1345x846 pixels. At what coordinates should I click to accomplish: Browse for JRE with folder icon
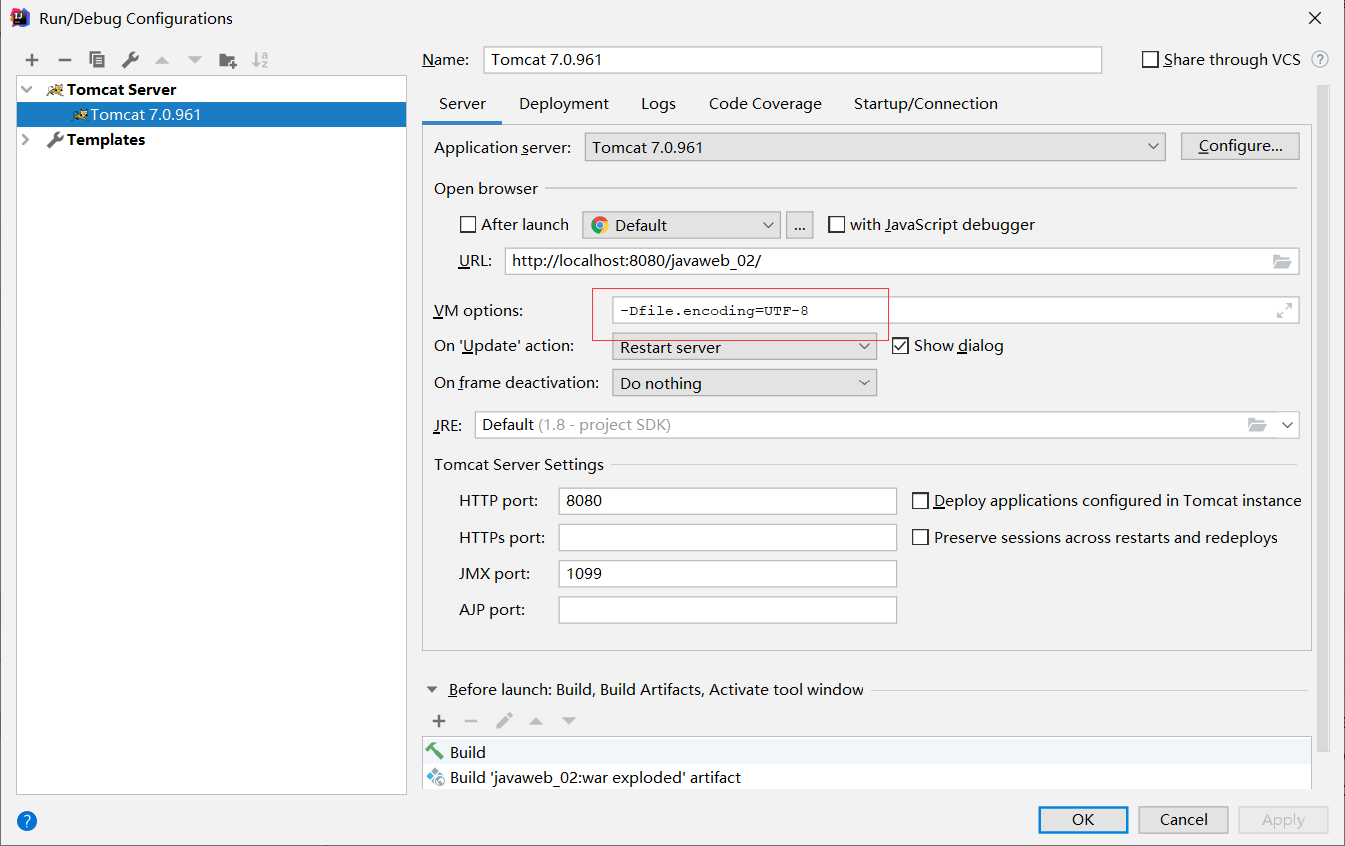point(1257,425)
